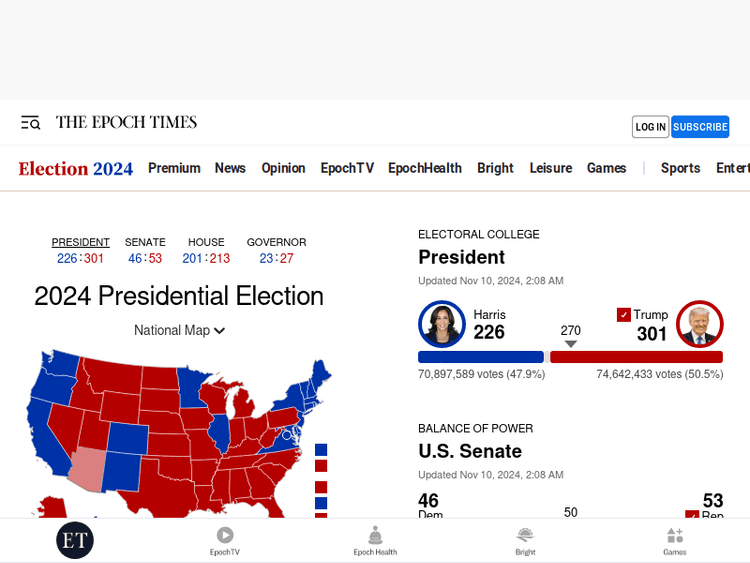Tap the Bright icon in the bottom bar
Screen dimensions: 750x563
click(x=525, y=540)
